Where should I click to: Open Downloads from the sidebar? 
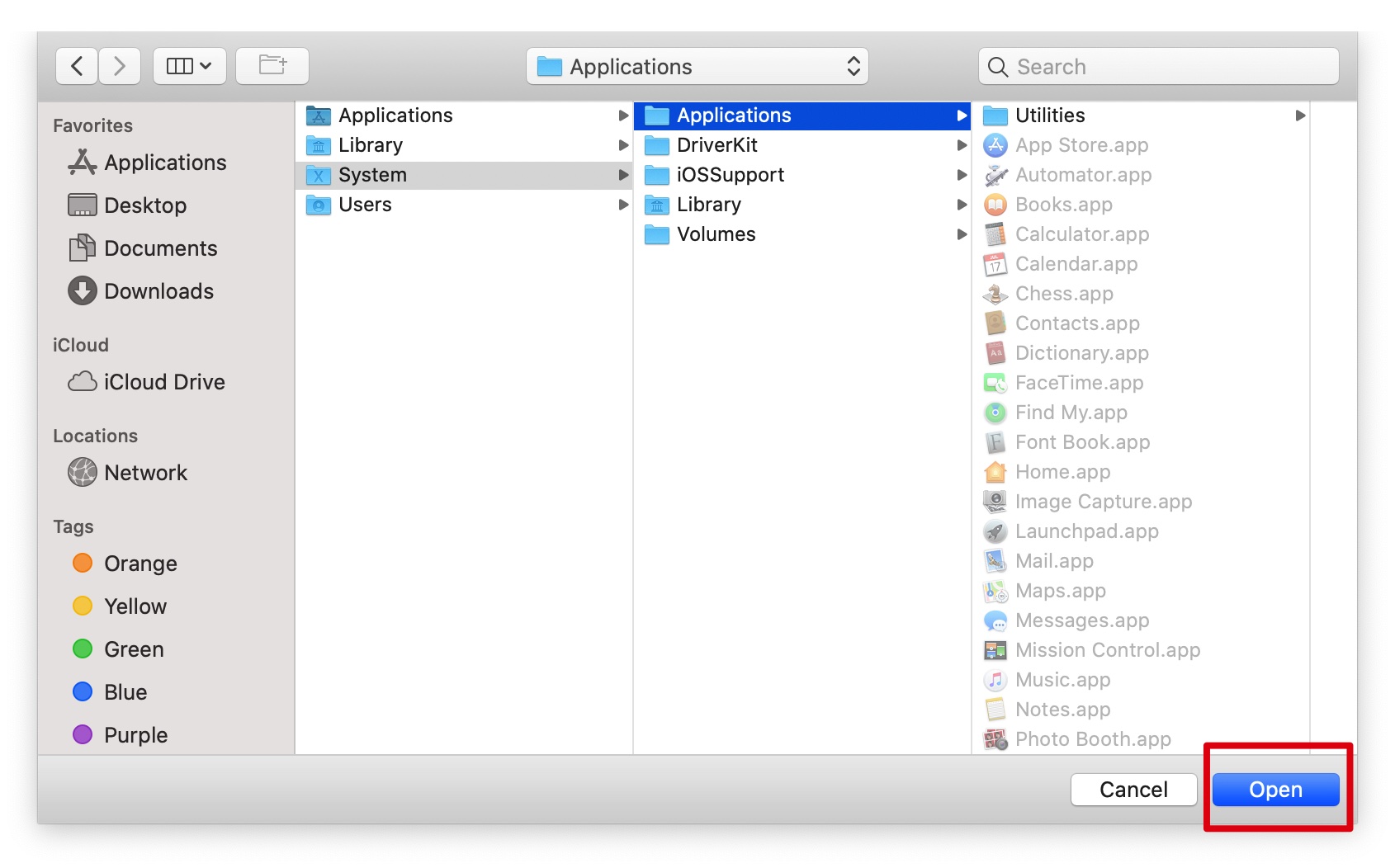pos(141,291)
